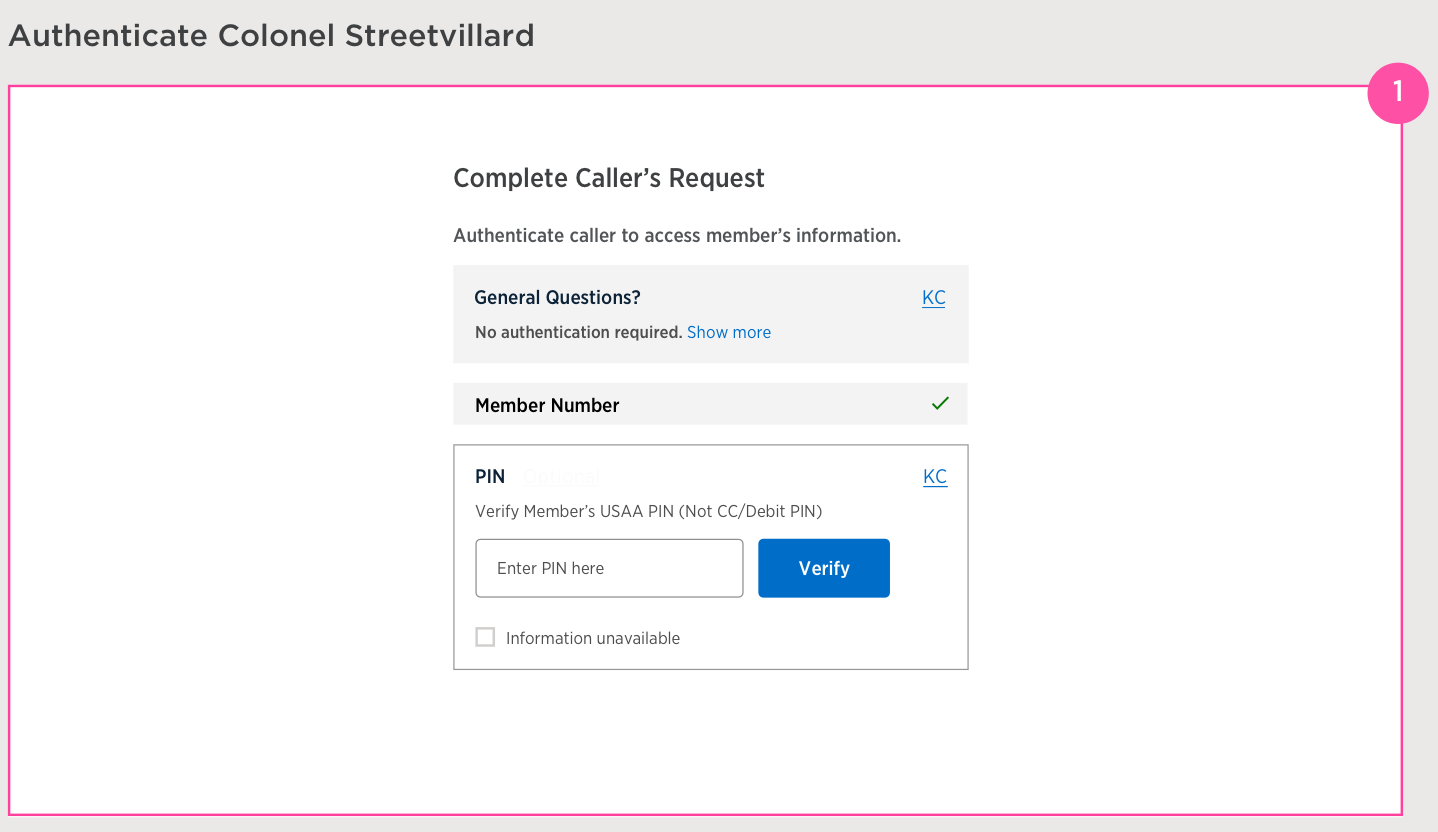Click empty white area below the PIN box
1438x832 pixels.
click(x=710, y=740)
